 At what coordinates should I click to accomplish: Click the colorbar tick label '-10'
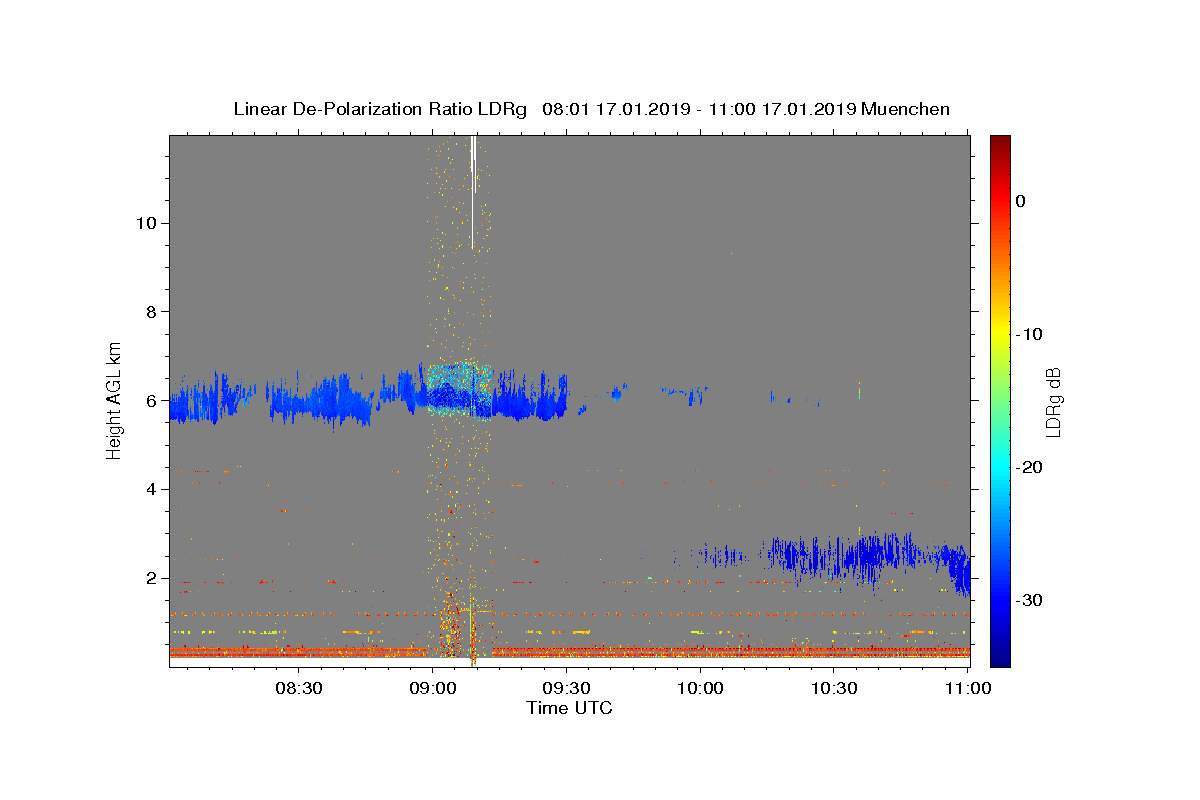tap(1027, 334)
